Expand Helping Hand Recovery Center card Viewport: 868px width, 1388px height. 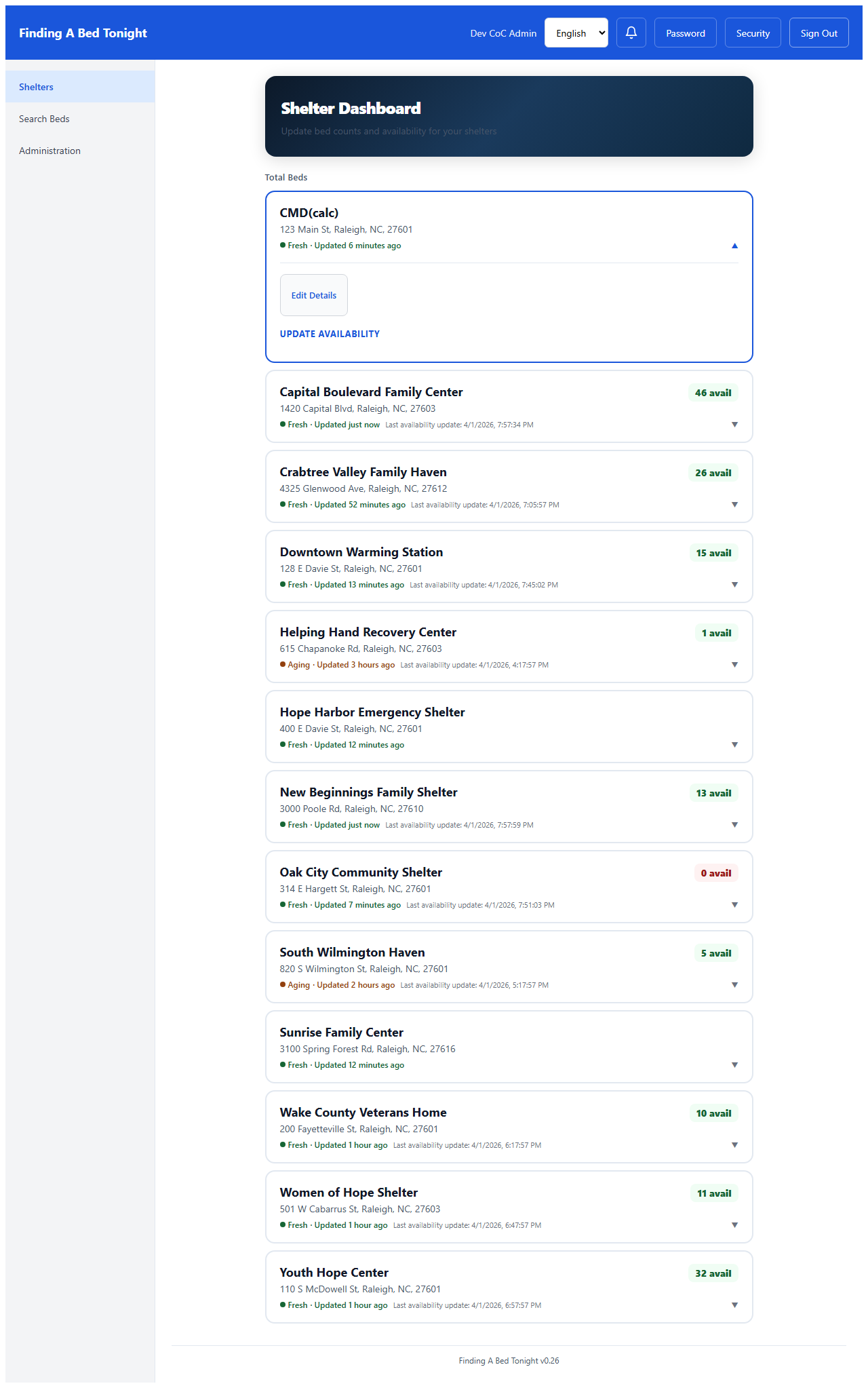(x=734, y=665)
